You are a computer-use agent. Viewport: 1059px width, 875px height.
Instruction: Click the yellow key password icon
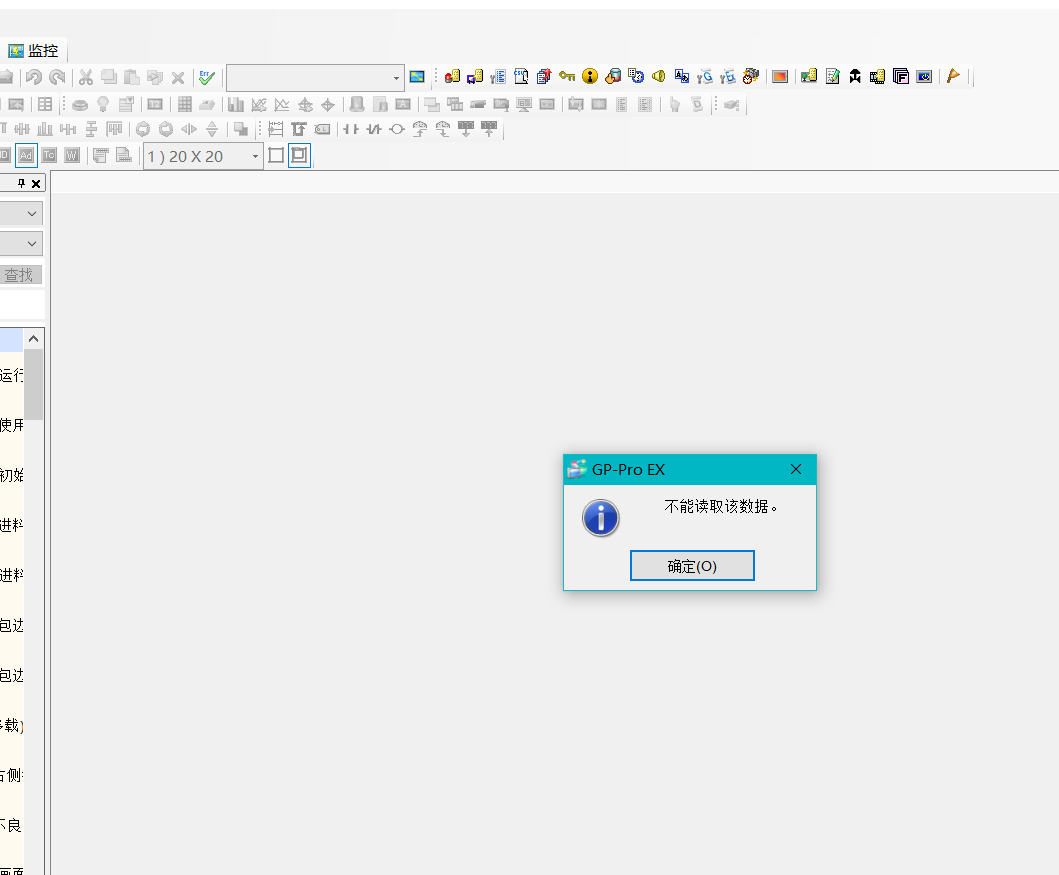click(567, 76)
